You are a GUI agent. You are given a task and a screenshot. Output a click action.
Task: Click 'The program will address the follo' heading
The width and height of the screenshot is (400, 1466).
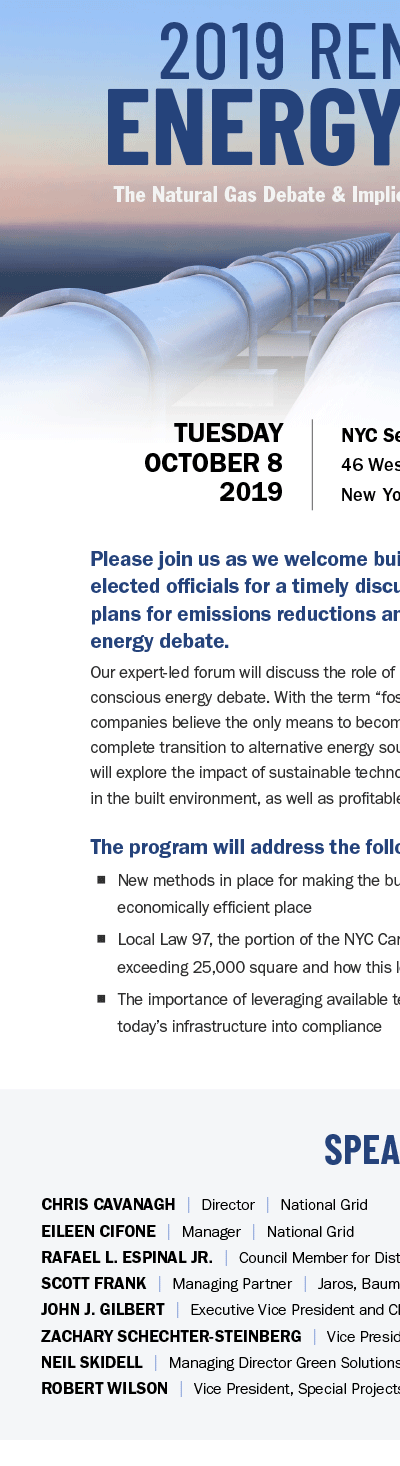245,847
